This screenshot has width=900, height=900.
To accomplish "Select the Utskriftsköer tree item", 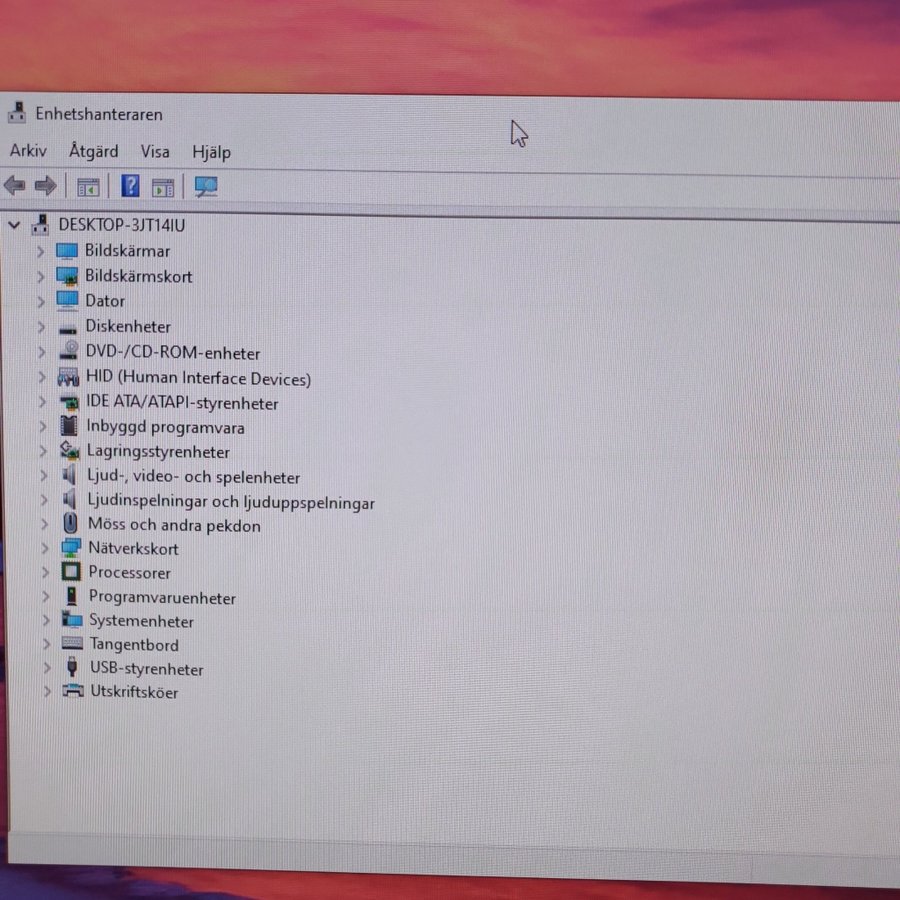I will click(x=134, y=692).
